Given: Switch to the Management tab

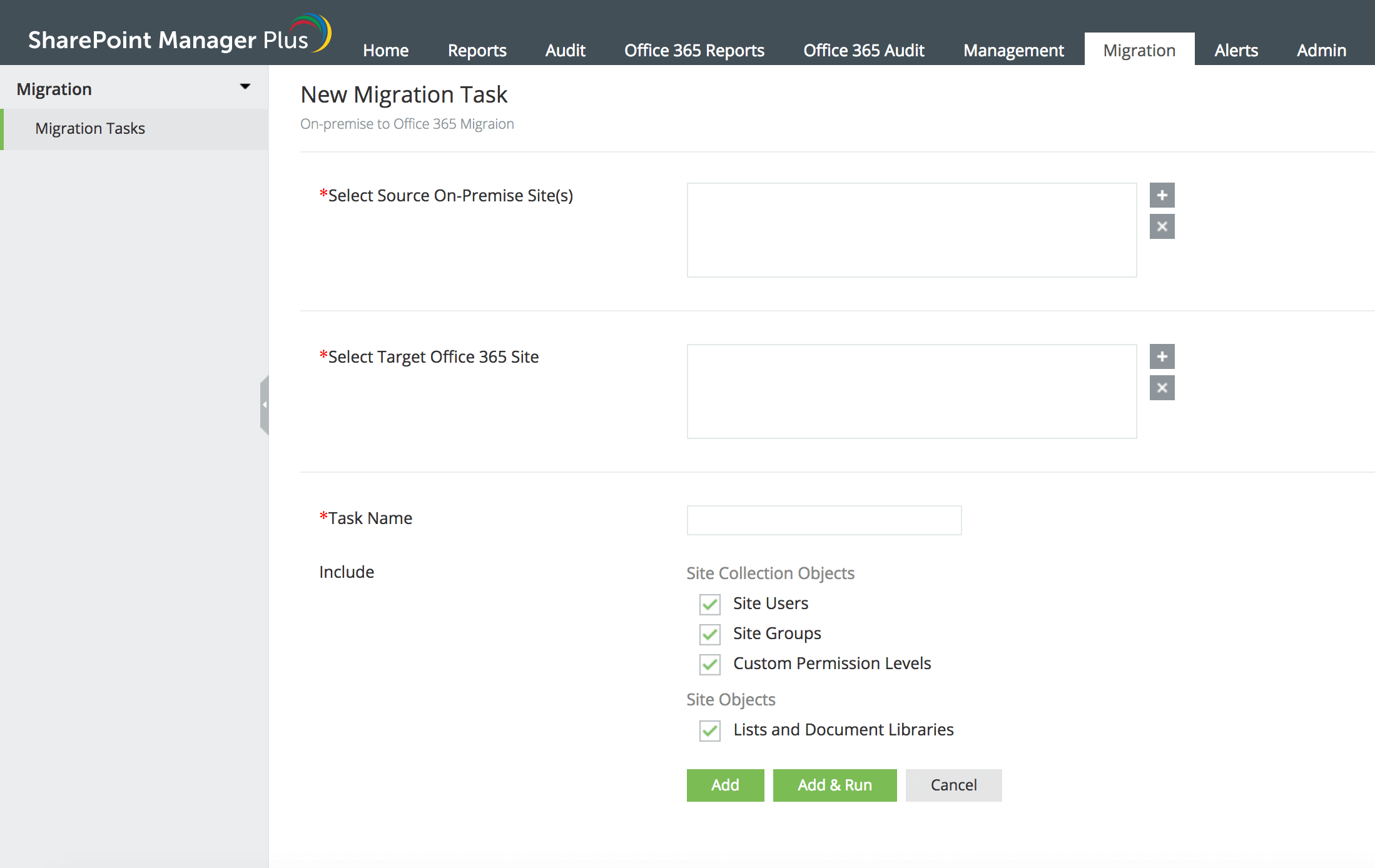Looking at the screenshot, I should pos(1013,50).
